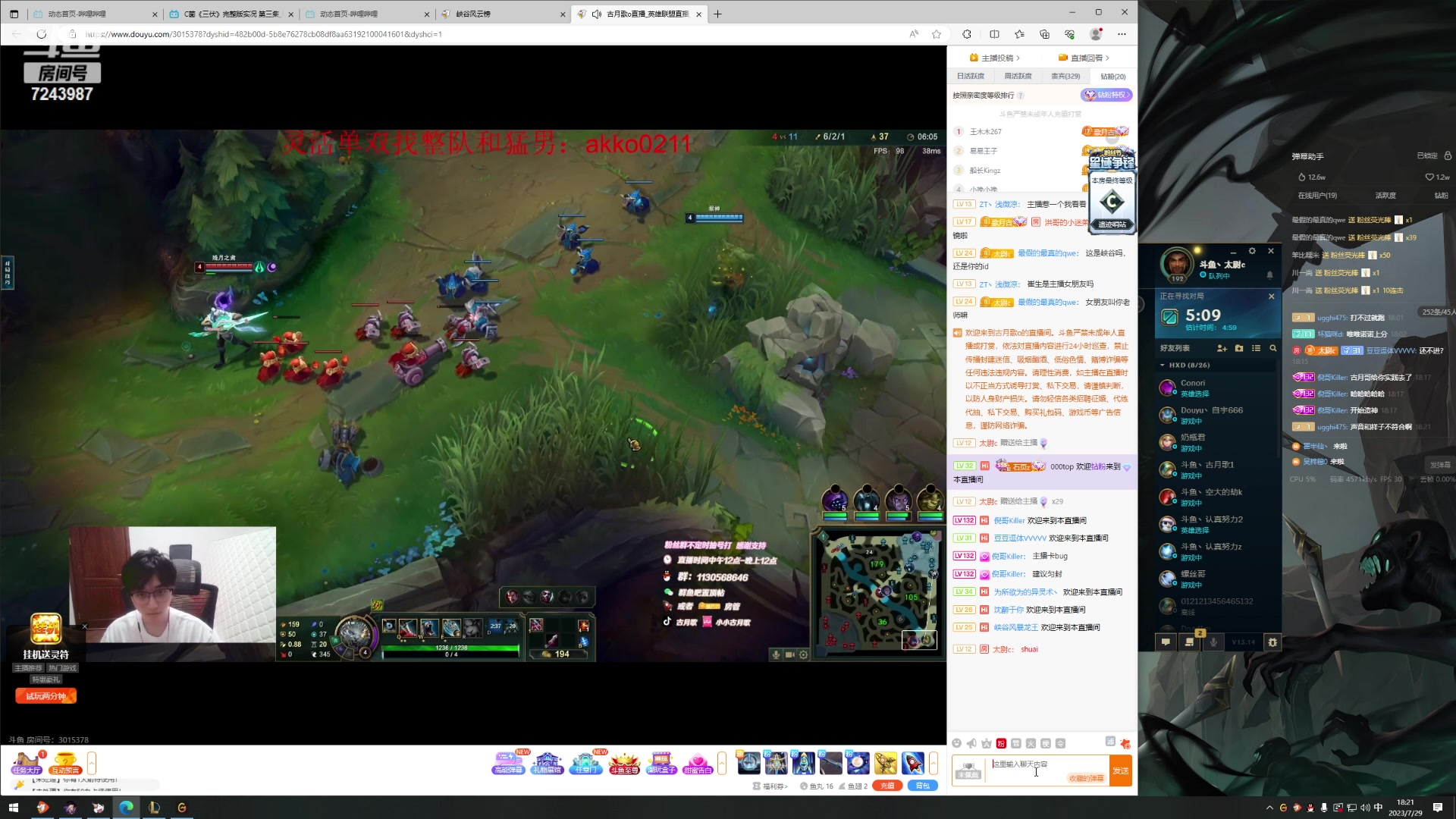Open 任意门 portal icon
The image size is (1456, 819).
pyautogui.click(x=586, y=762)
